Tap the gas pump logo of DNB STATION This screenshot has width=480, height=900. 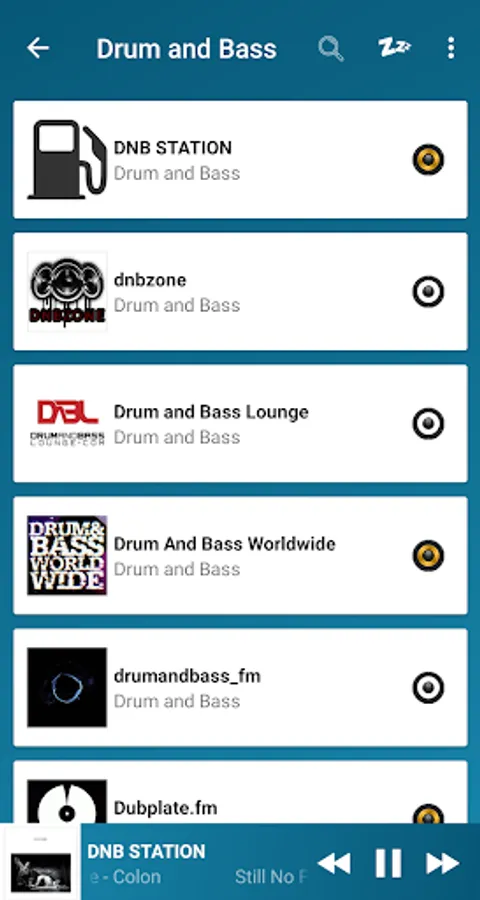[67, 160]
